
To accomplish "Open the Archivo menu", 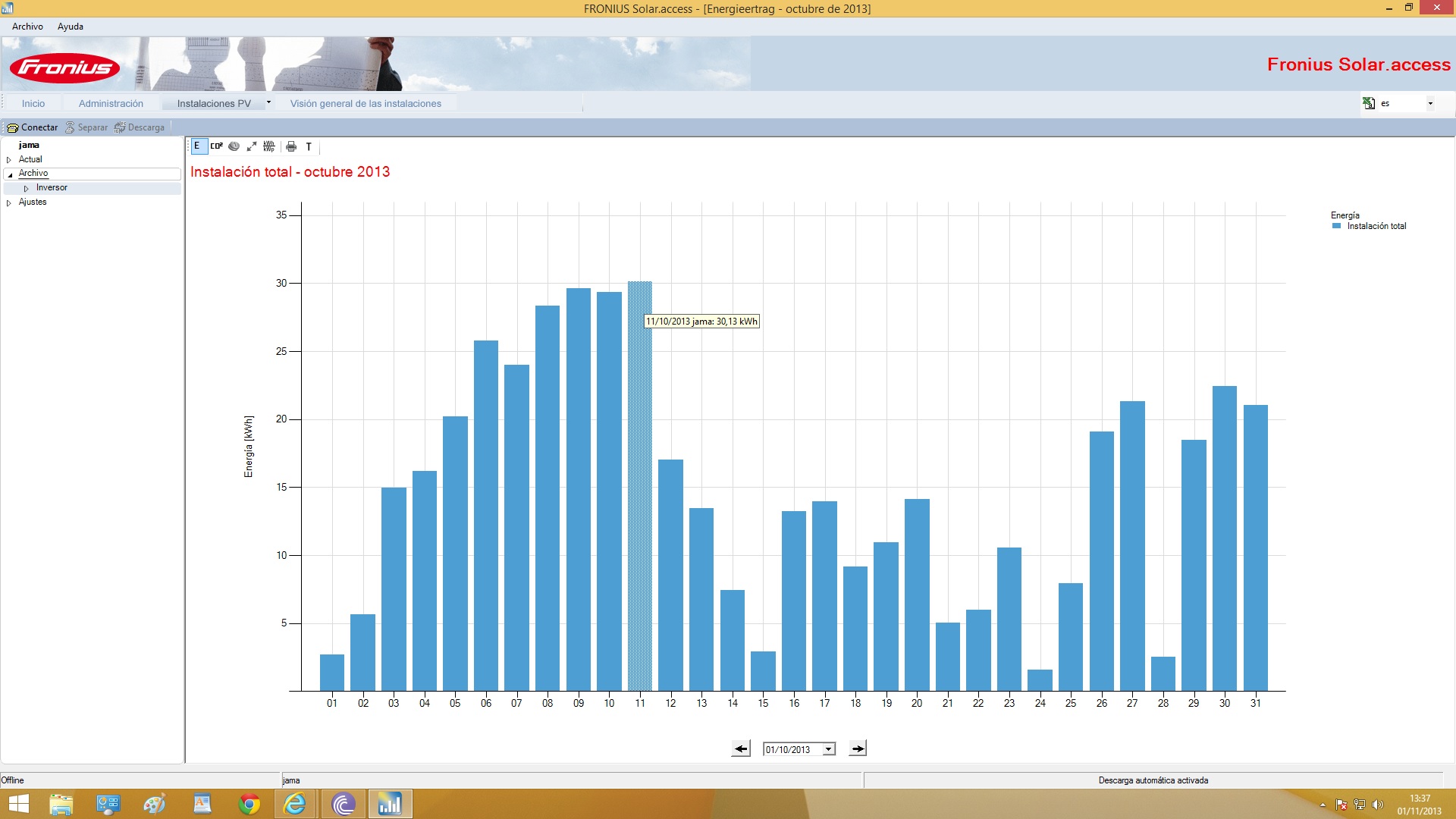I will 27,27.
